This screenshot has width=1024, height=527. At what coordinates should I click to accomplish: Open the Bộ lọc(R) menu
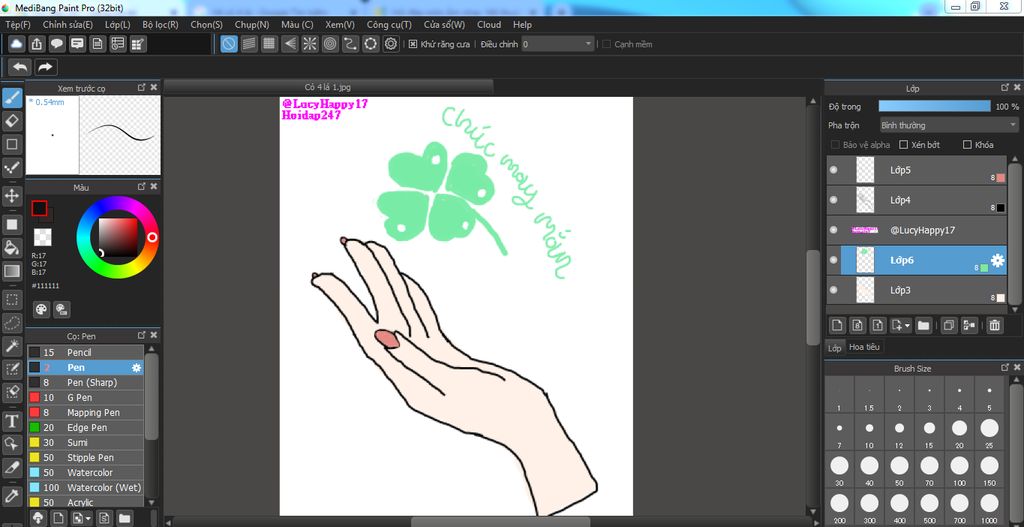click(160, 25)
